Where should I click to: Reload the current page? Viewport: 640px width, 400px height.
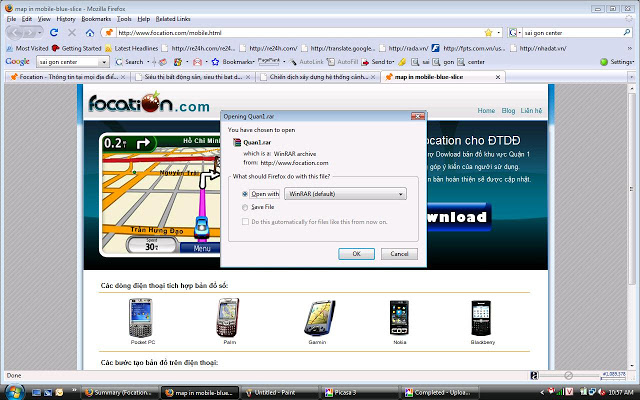(54, 32)
